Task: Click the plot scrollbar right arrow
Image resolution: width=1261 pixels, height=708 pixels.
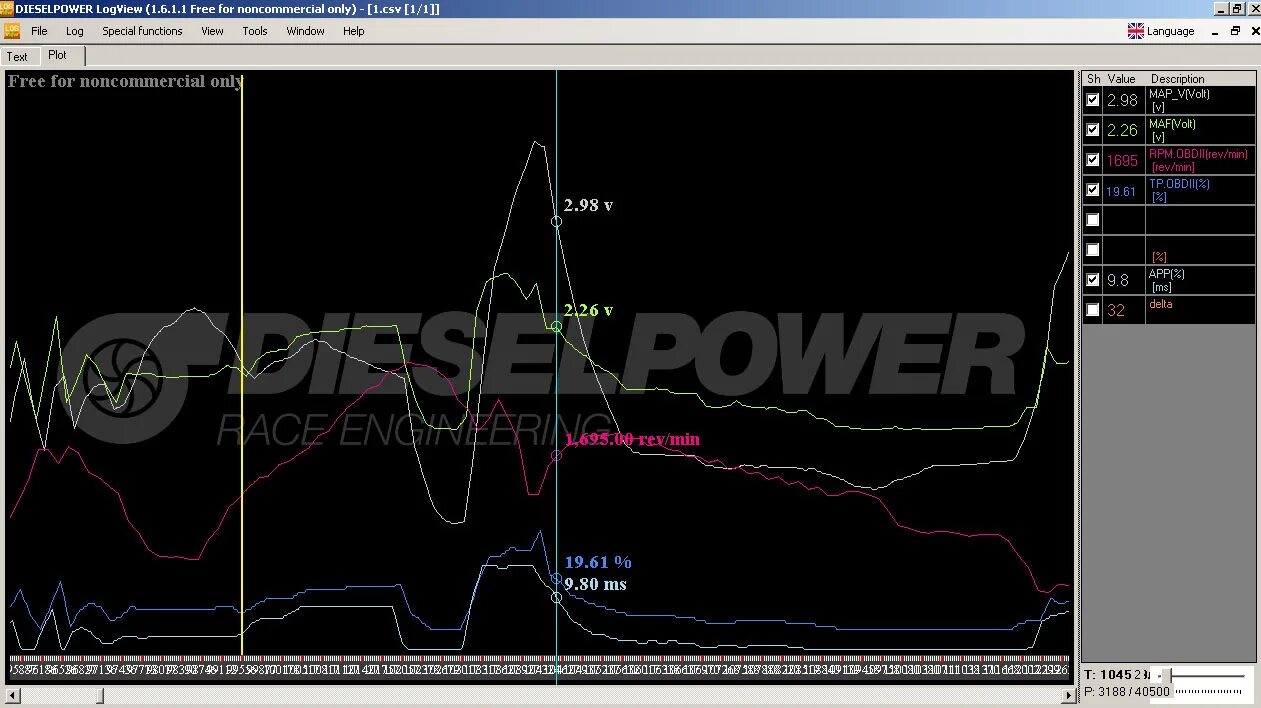Action: point(1069,694)
